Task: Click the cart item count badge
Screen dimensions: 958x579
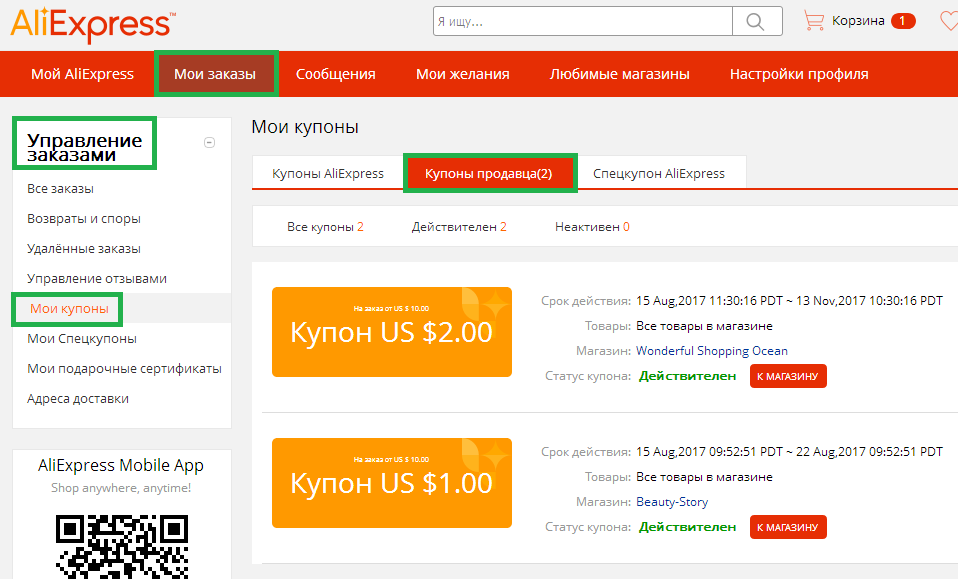Action: (902, 21)
